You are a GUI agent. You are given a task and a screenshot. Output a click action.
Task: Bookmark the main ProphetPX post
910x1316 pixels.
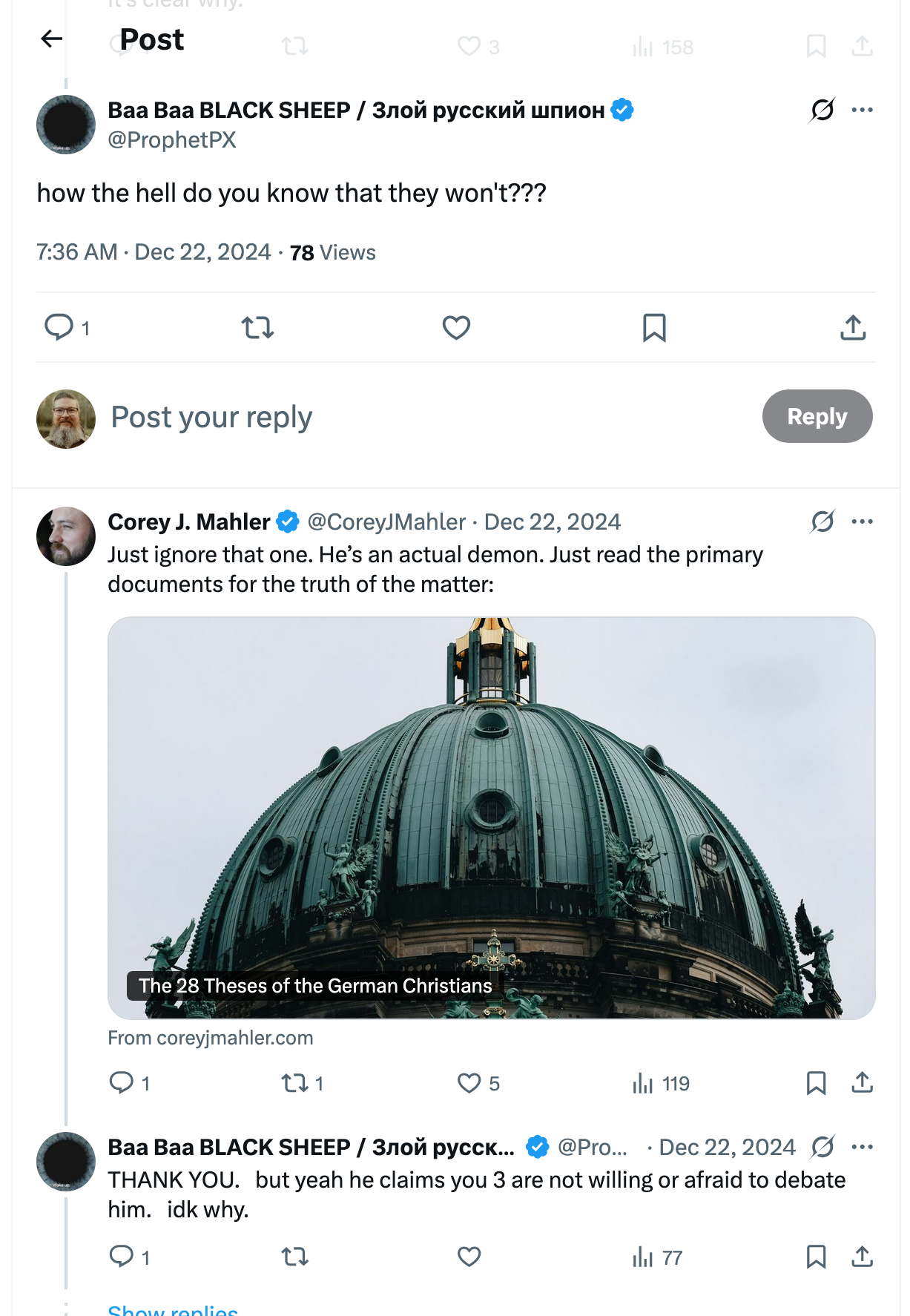click(654, 327)
